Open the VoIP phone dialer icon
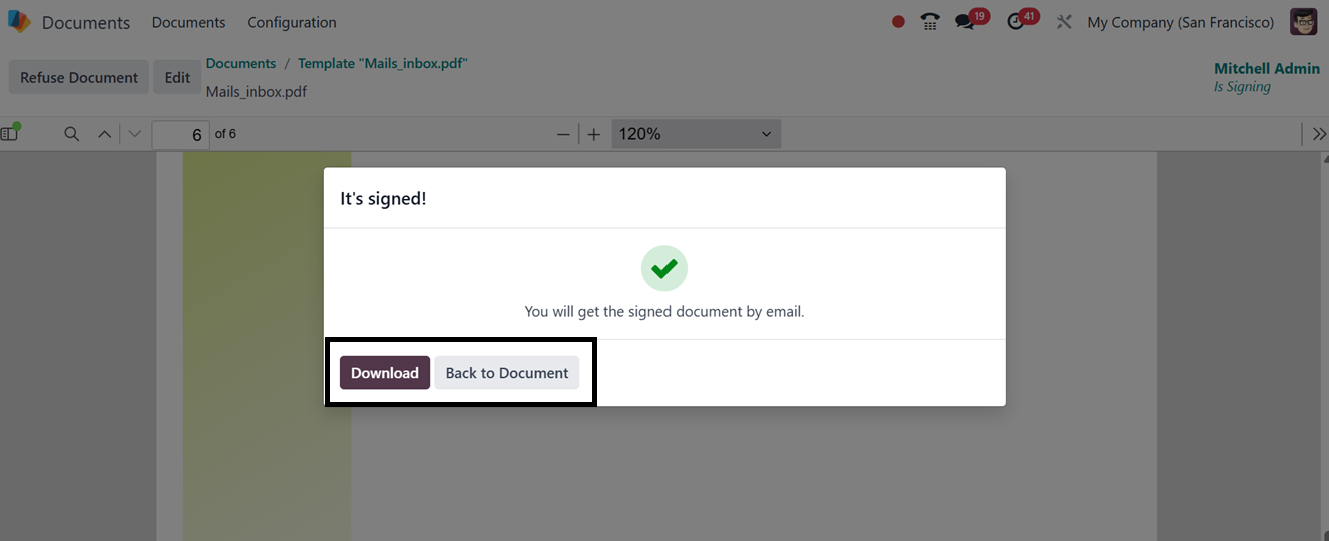The image size is (1329, 541). click(930, 22)
